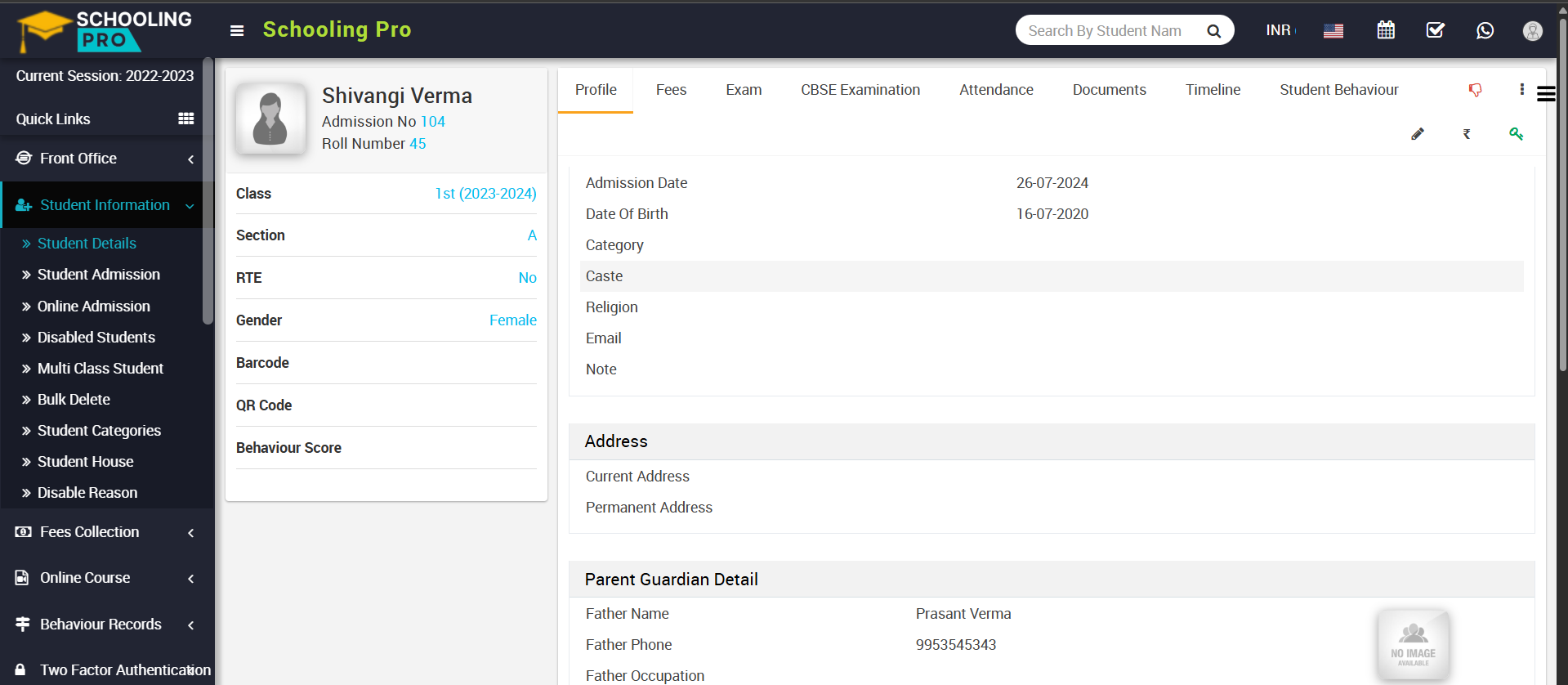Open Multi Class Student link
This screenshot has width=1568, height=685.
[101, 369]
